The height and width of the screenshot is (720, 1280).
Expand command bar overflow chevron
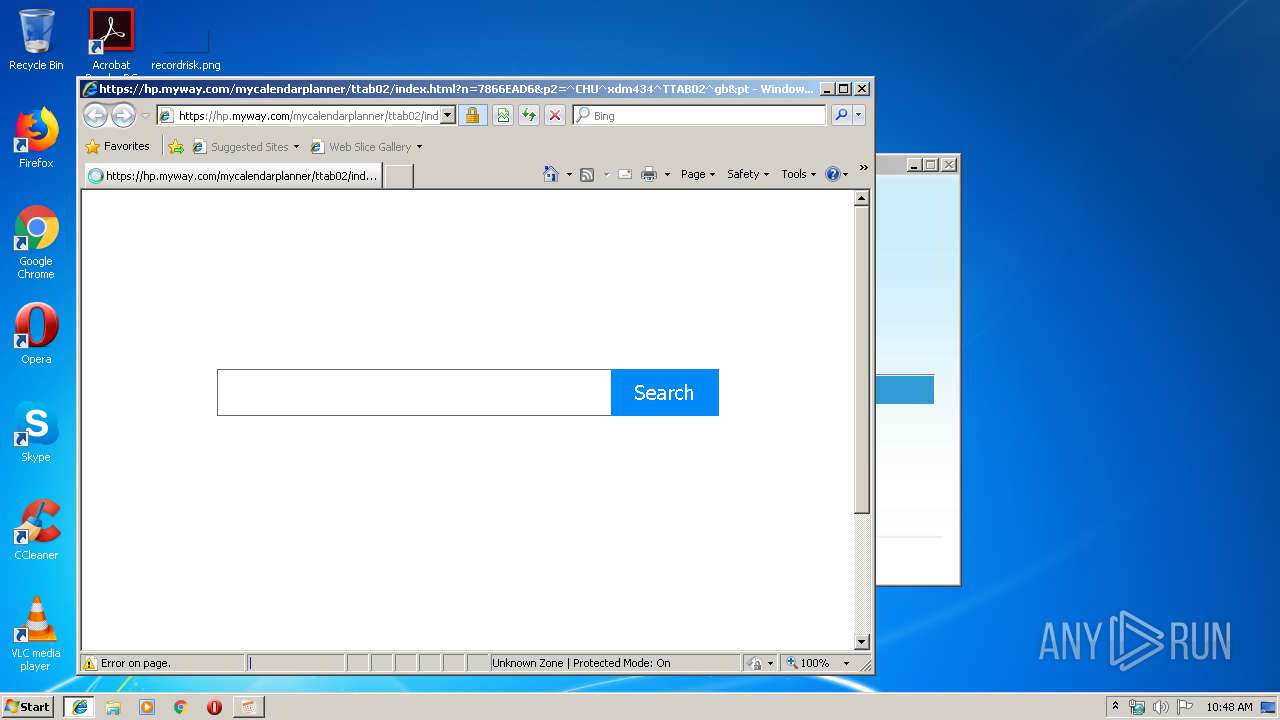tap(864, 168)
